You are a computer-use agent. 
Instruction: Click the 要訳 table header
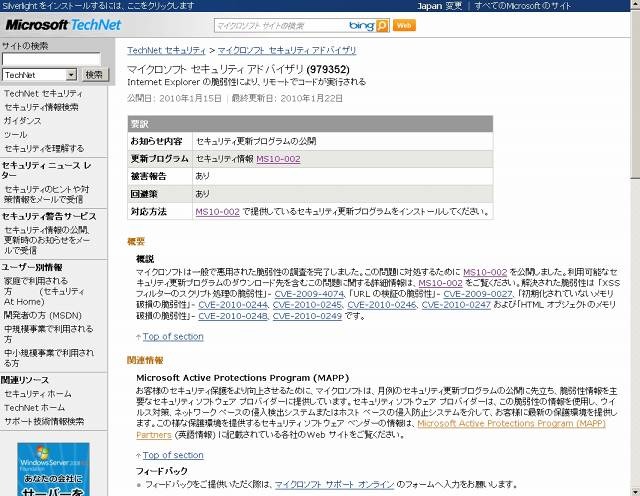(x=310, y=124)
